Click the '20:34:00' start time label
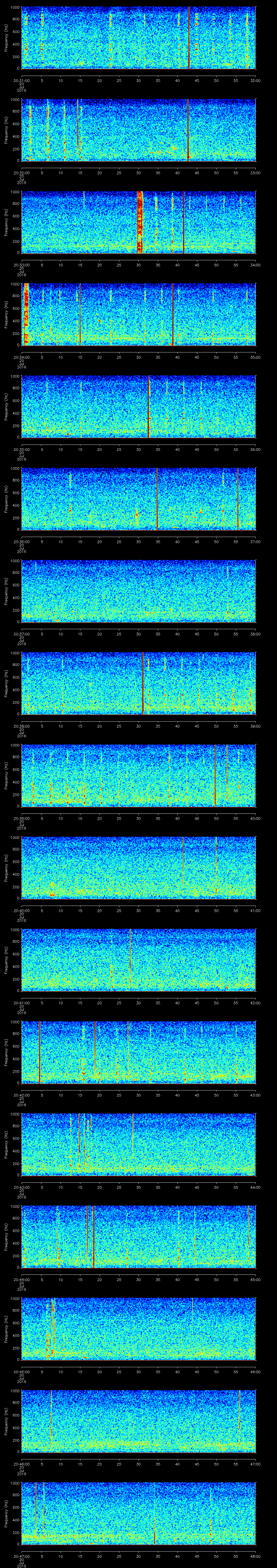 21,357
